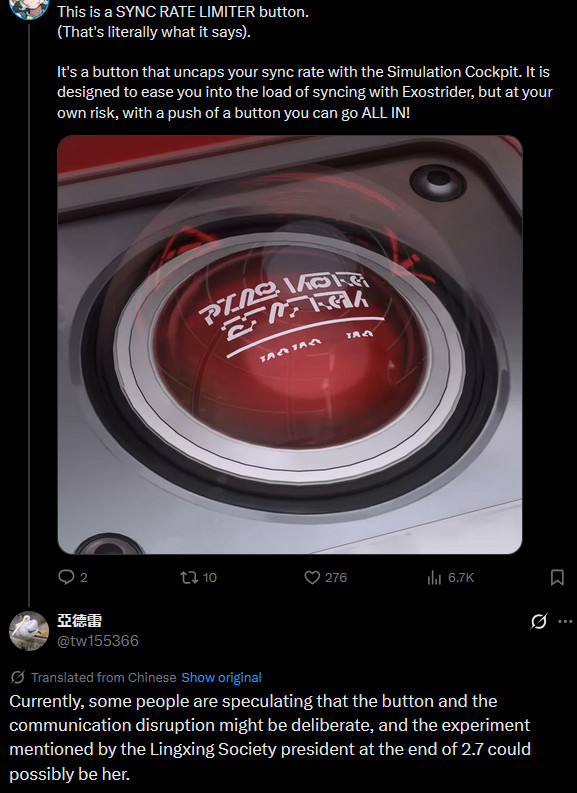Click the 276 likes count
Image resolution: width=577 pixels, height=793 pixels.
tap(336, 578)
